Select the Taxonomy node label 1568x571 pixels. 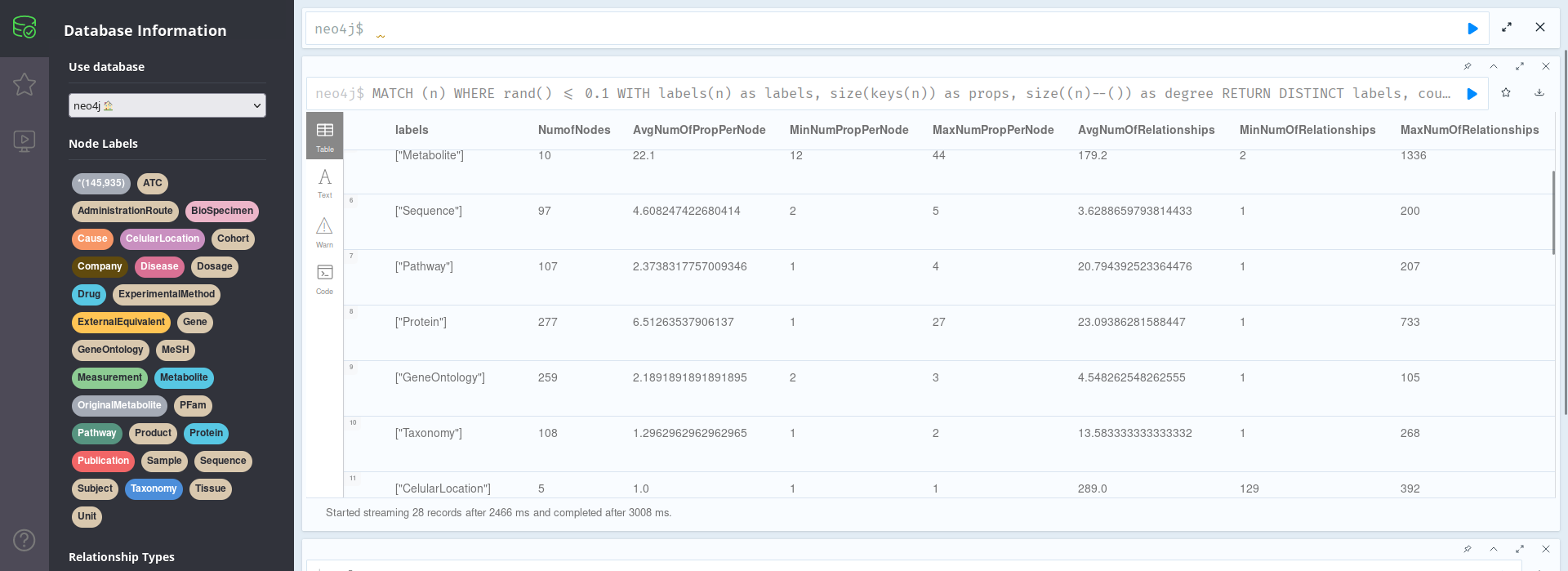[154, 489]
